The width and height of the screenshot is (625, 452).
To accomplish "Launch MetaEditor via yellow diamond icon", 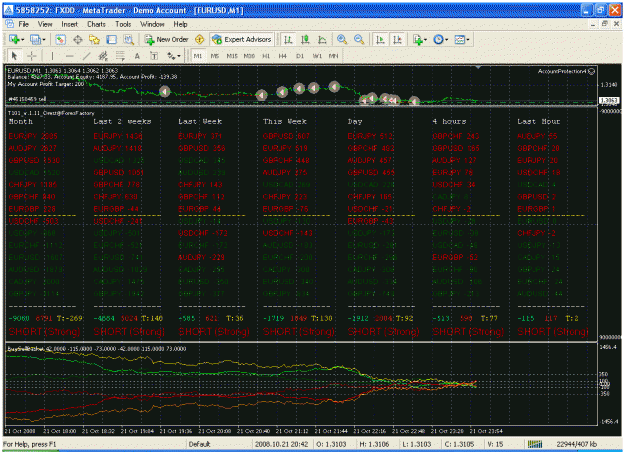I will (x=199, y=39).
